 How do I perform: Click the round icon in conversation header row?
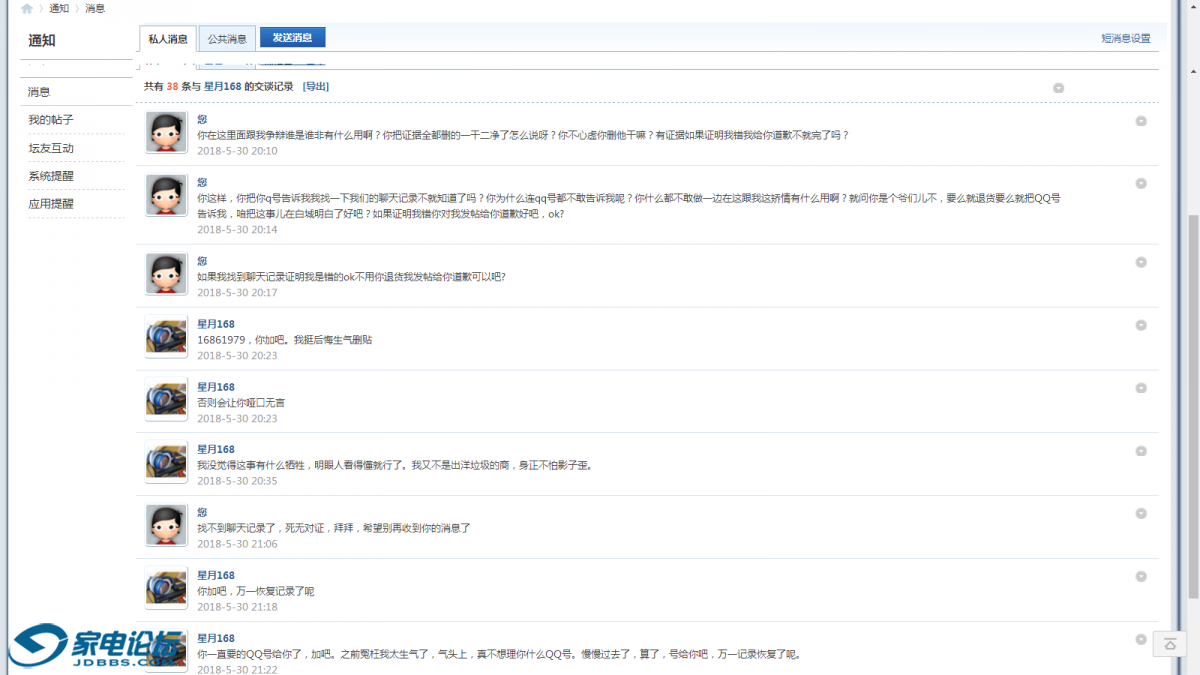pyautogui.click(x=1058, y=88)
